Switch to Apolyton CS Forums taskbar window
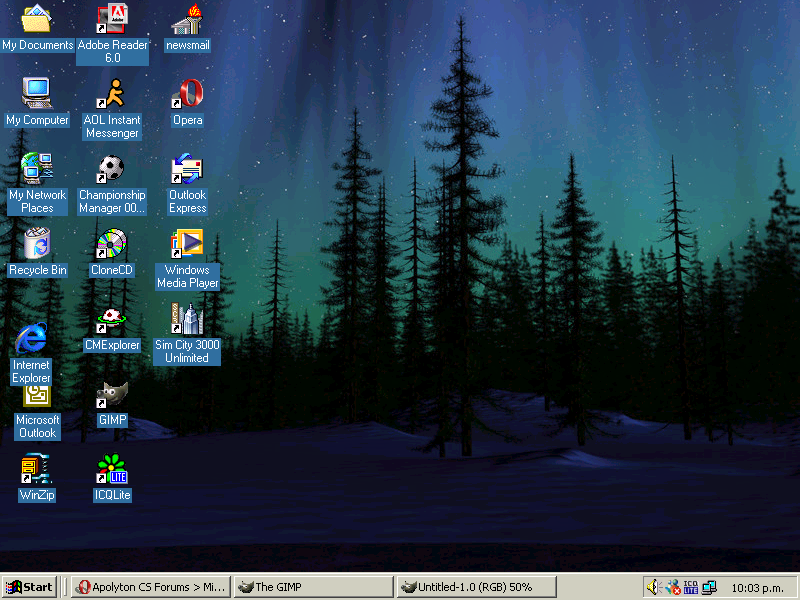Viewport: 800px width, 600px height. point(151,587)
